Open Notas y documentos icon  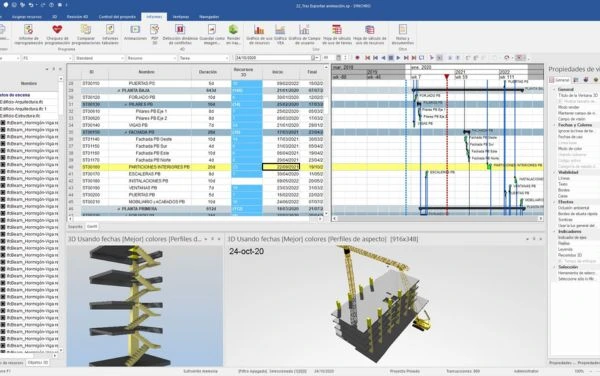(x=403, y=29)
